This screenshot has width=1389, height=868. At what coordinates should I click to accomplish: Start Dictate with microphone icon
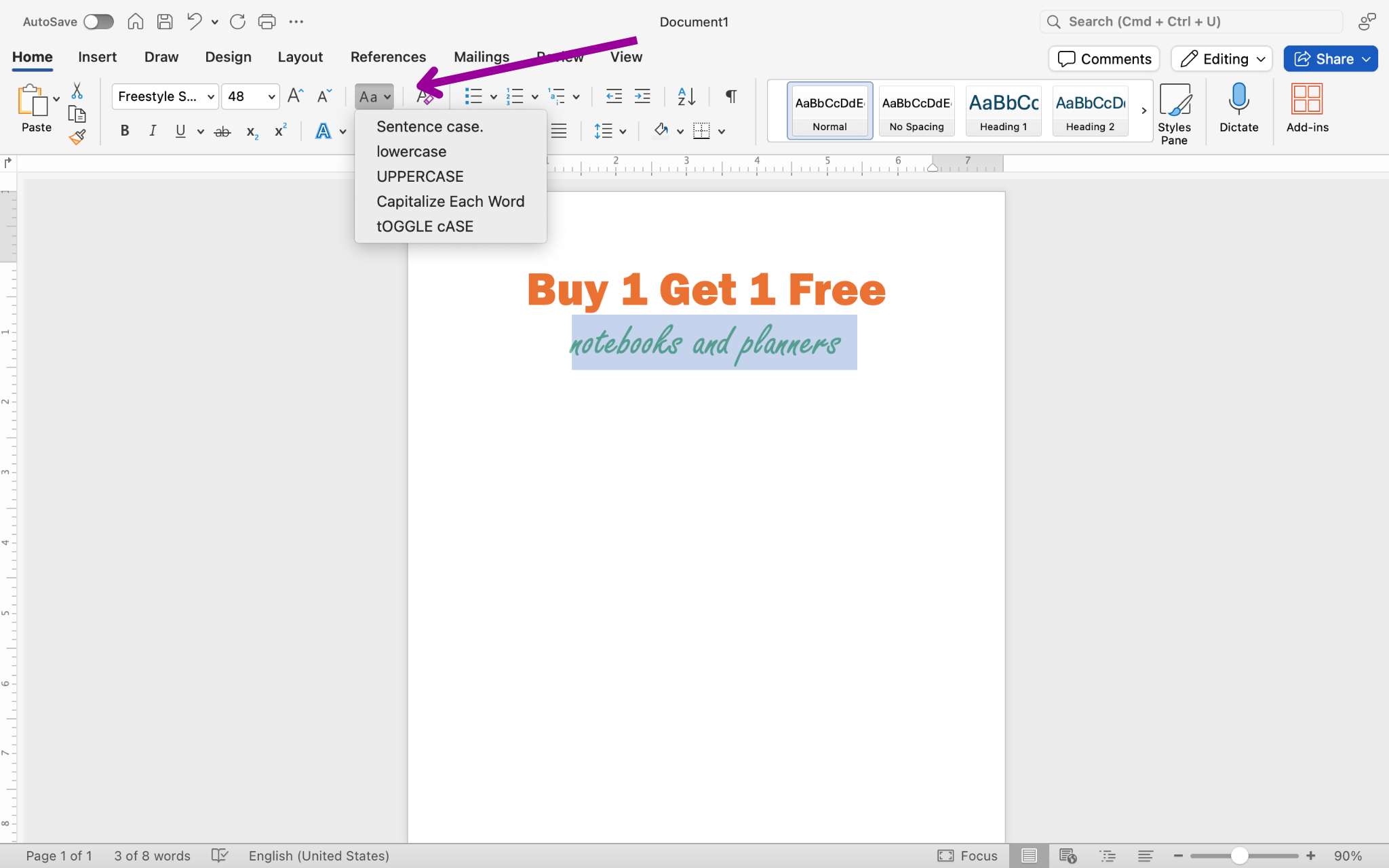tap(1238, 108)
